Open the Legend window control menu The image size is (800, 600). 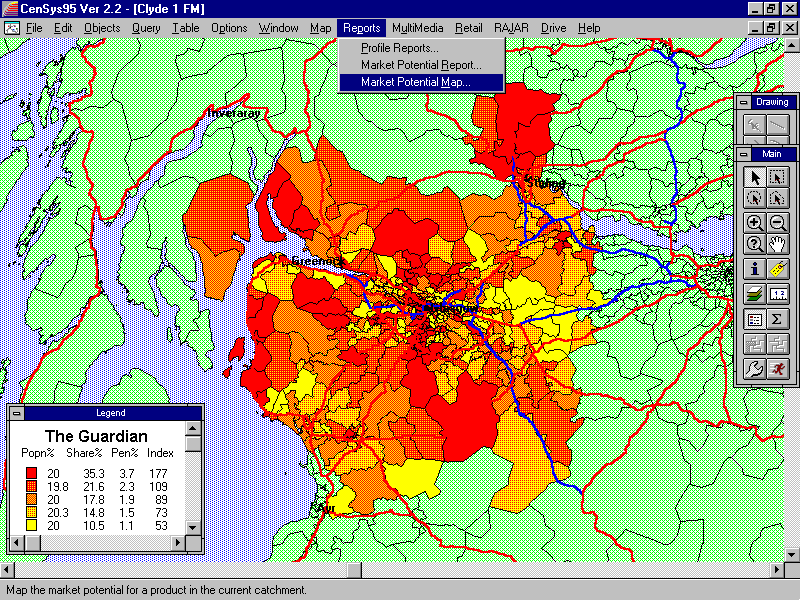17,413
